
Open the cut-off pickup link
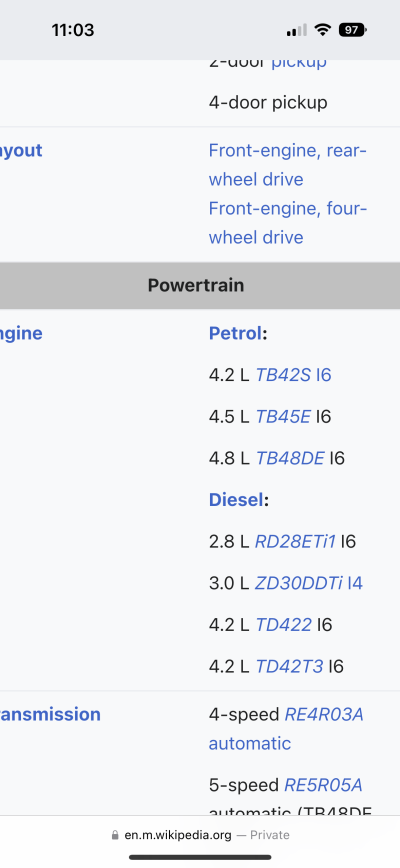tap(299, 64)
